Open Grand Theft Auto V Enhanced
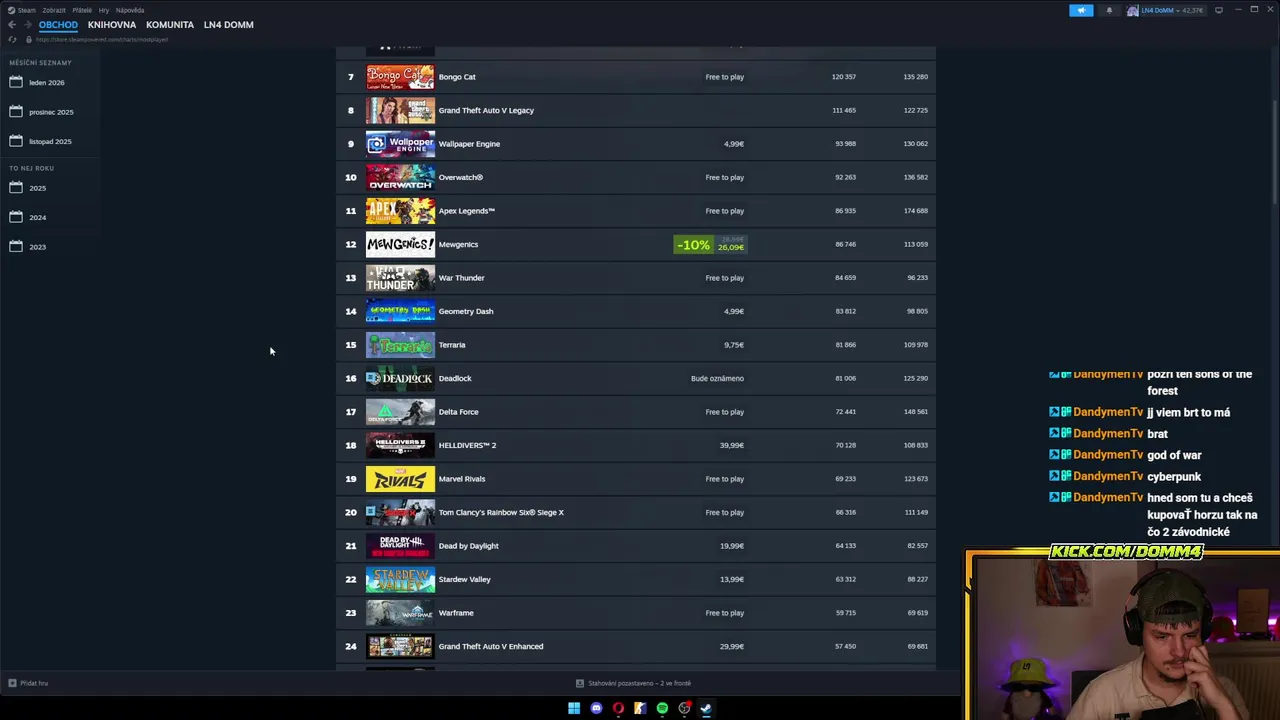The height and width of the screenshot is (720, 1280). (491, 646)
